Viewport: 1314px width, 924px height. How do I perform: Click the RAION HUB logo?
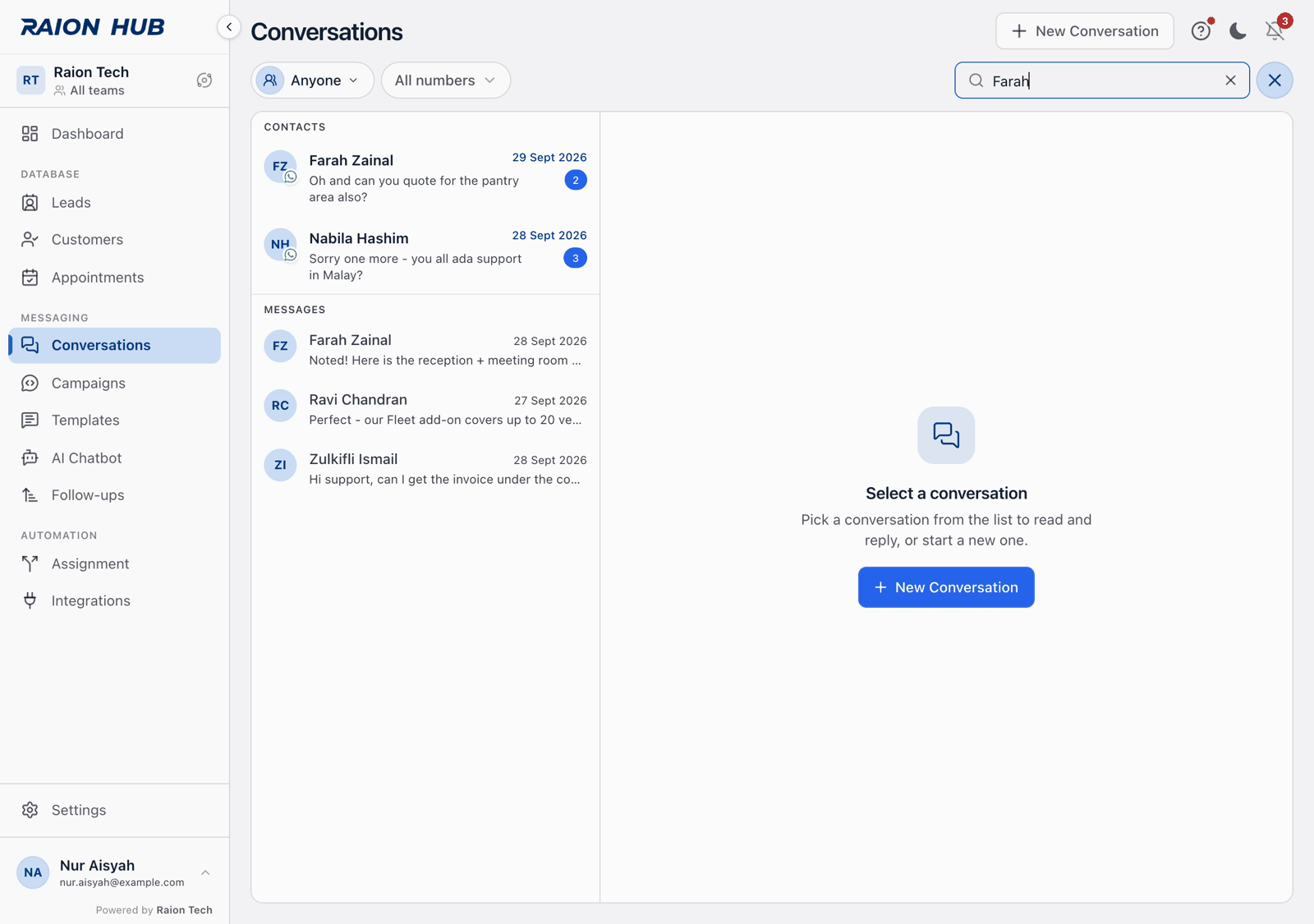click(x=93, y=27)
